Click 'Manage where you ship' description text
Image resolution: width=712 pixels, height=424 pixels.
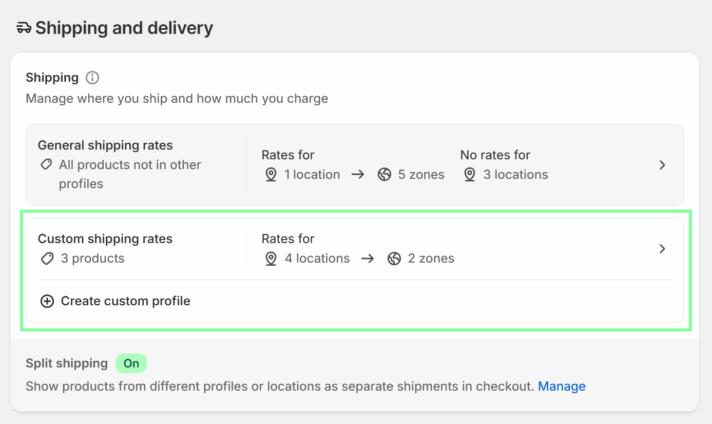177,99
